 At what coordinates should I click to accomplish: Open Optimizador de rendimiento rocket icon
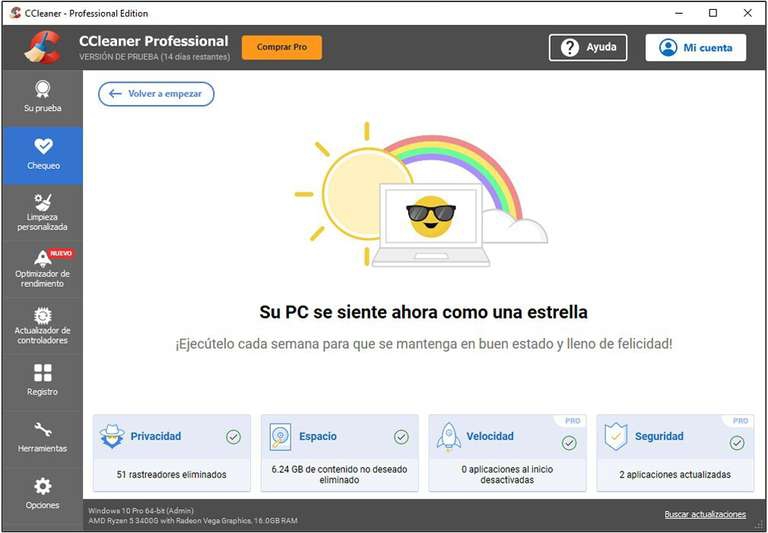pyautogui.click(x=42, y=258)
